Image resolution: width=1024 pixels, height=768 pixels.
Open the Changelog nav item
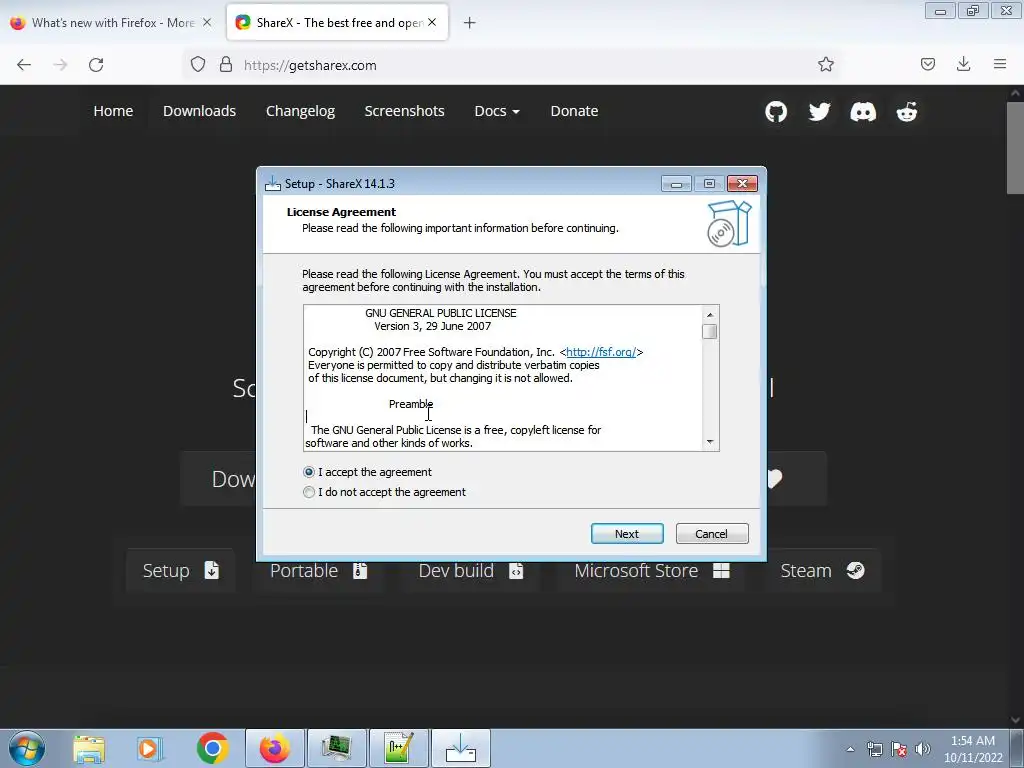point(300,111)
